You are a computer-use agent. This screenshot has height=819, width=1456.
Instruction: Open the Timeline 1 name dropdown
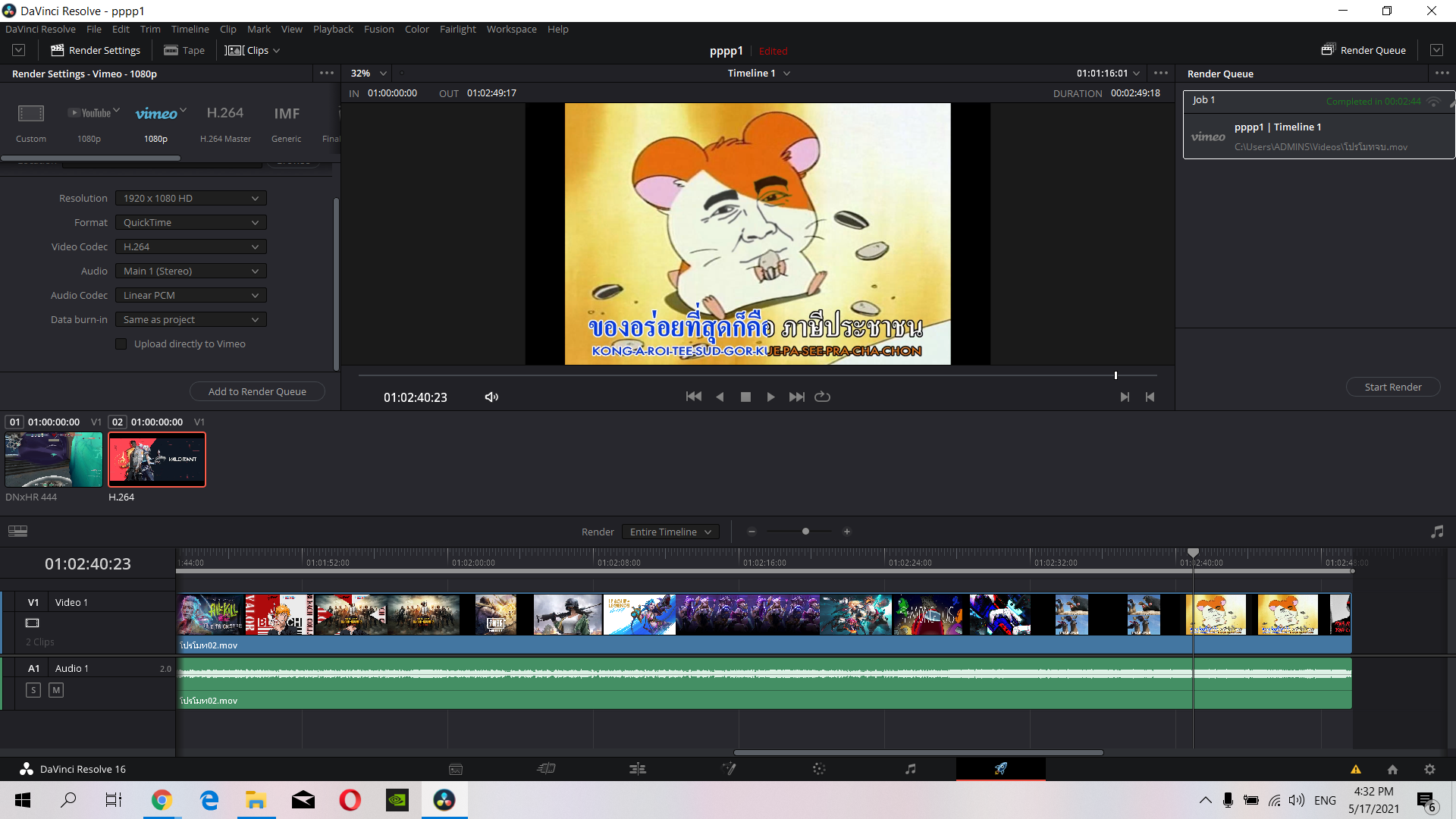pyautogui.click(x=758, y=74)
